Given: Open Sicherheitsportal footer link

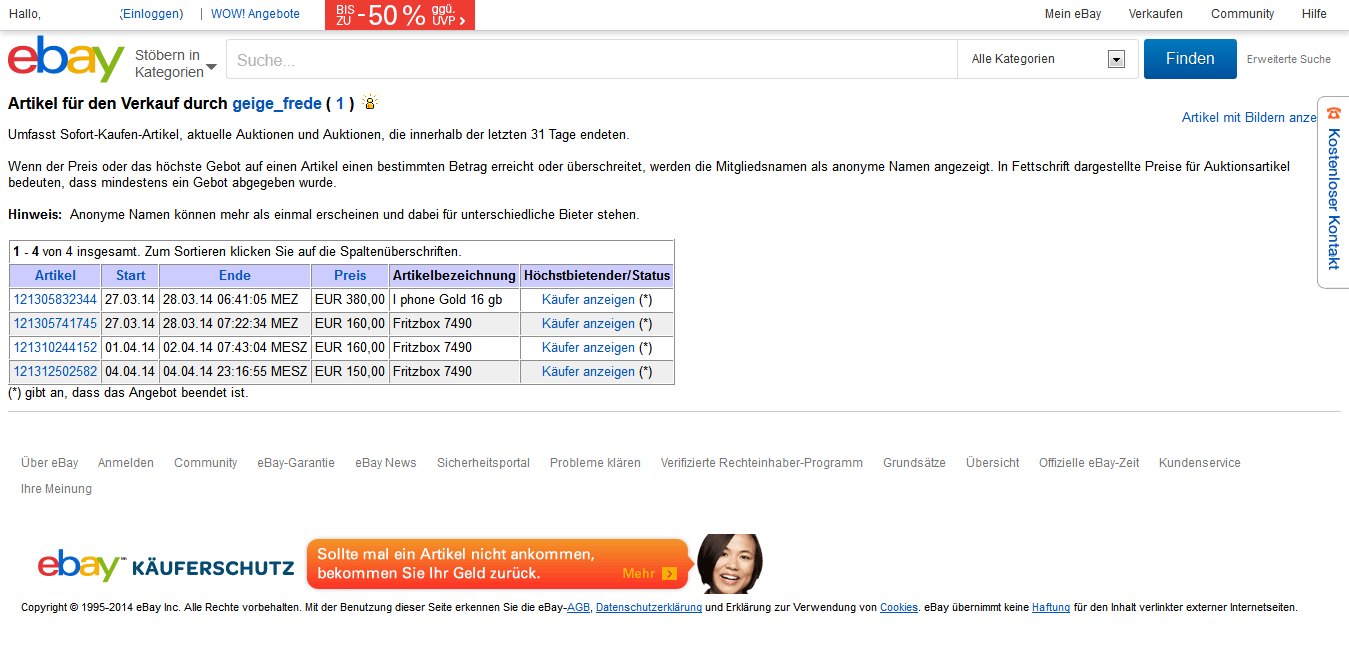Looking at the screenshot, I should 483,463.
